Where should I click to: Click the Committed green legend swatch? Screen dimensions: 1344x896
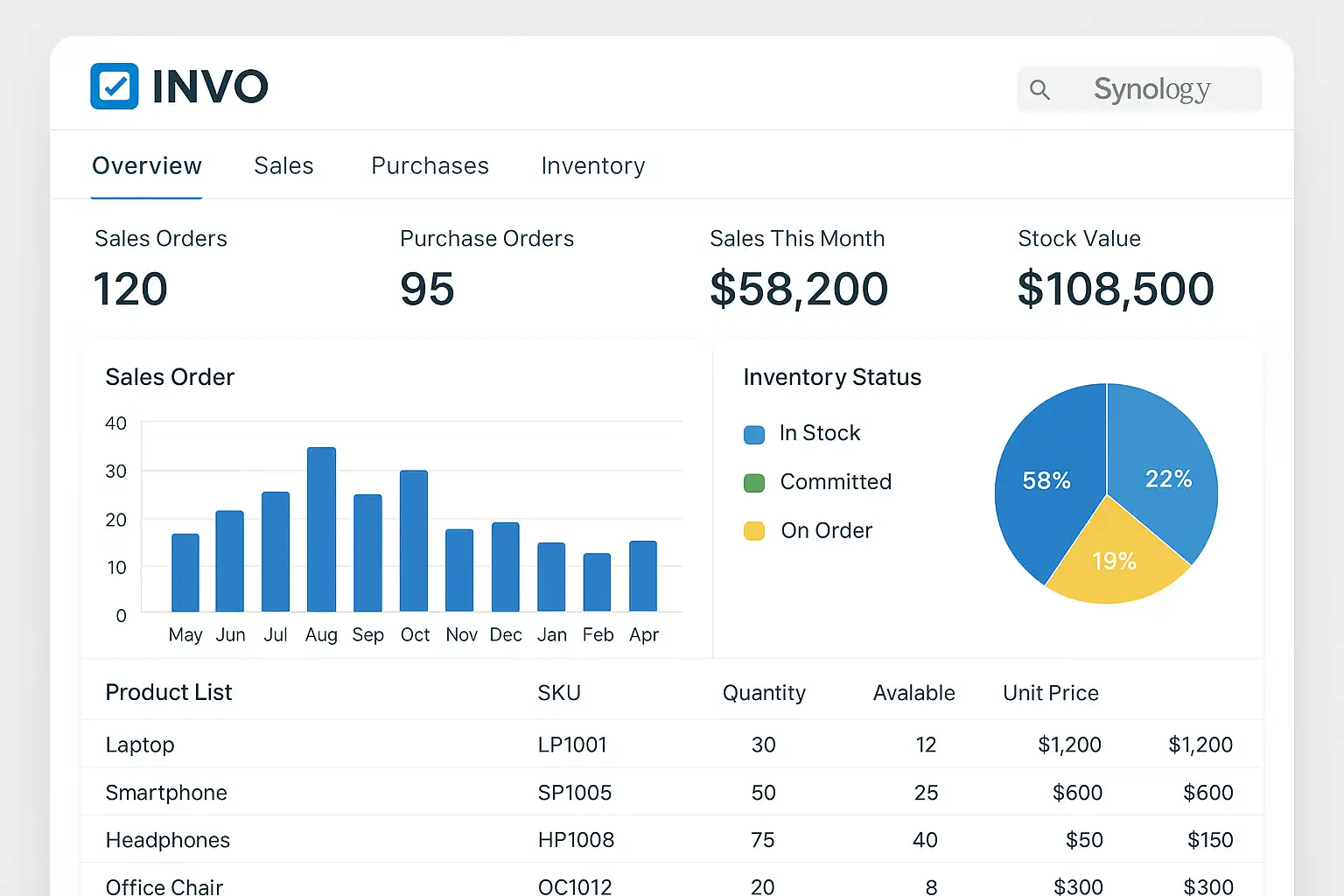753,483
